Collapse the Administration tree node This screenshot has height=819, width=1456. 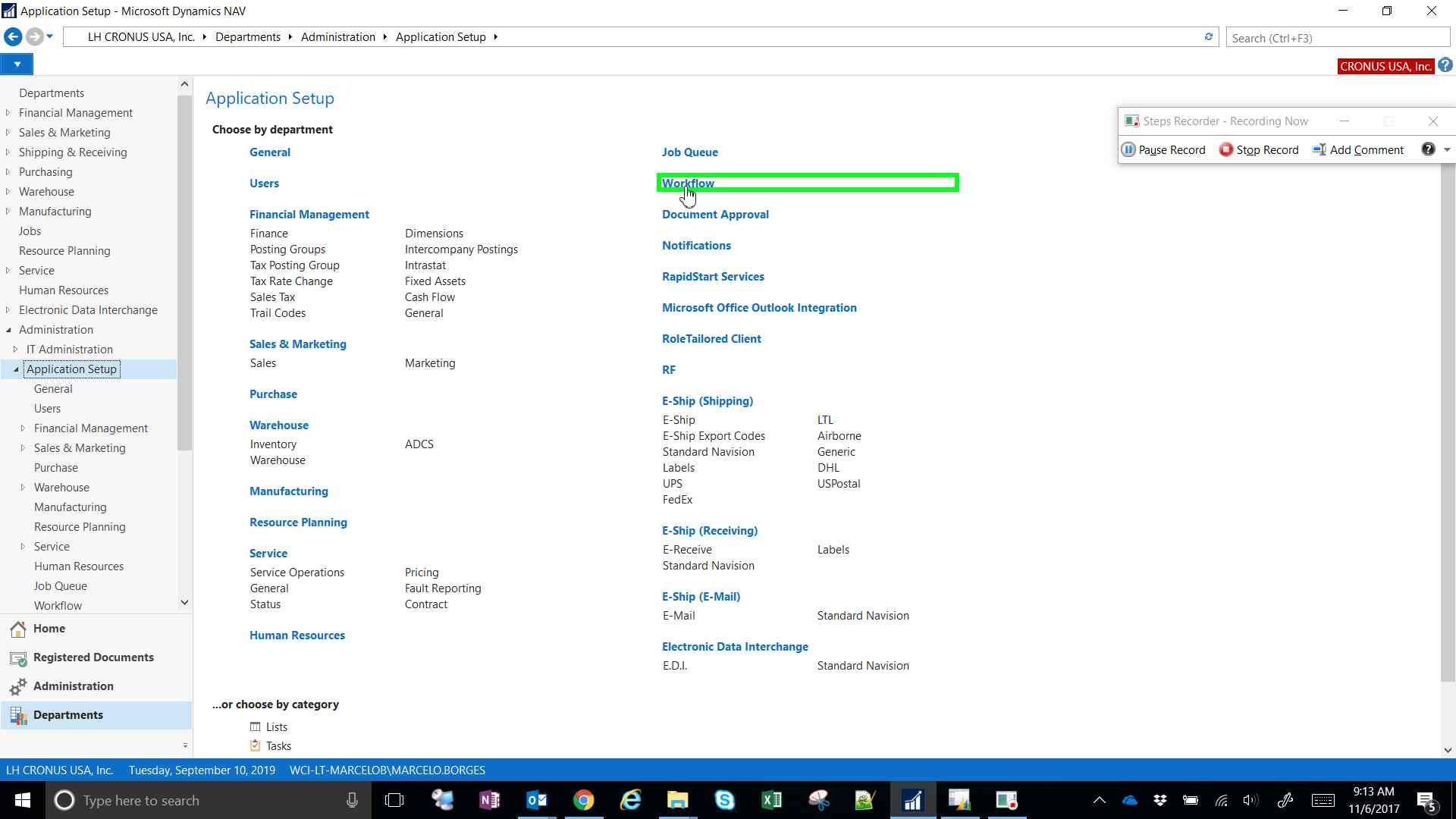tap(8, 330)
